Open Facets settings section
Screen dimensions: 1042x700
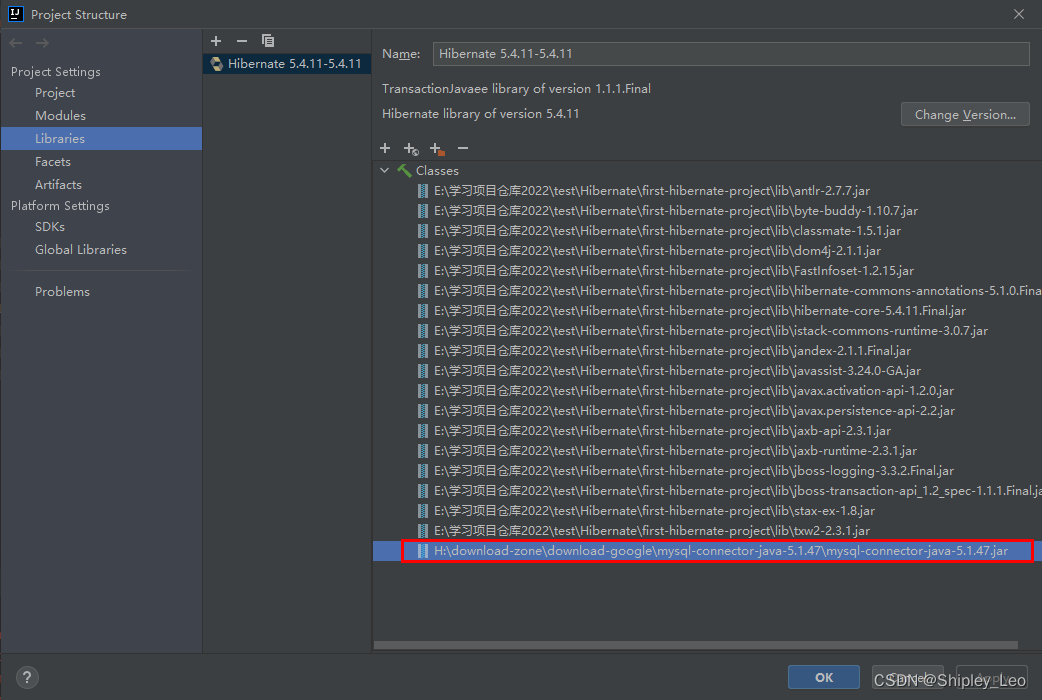52,162
